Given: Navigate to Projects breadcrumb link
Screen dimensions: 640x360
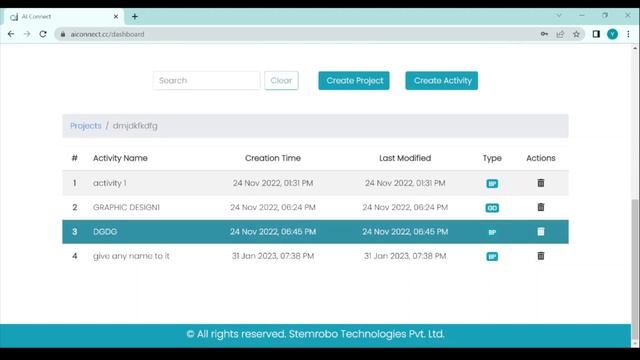Looking at the screenshot, I should (86, 126).
